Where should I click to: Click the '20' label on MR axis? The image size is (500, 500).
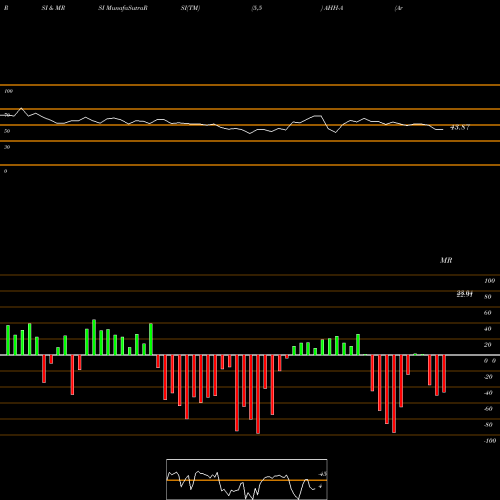(488, 345)
